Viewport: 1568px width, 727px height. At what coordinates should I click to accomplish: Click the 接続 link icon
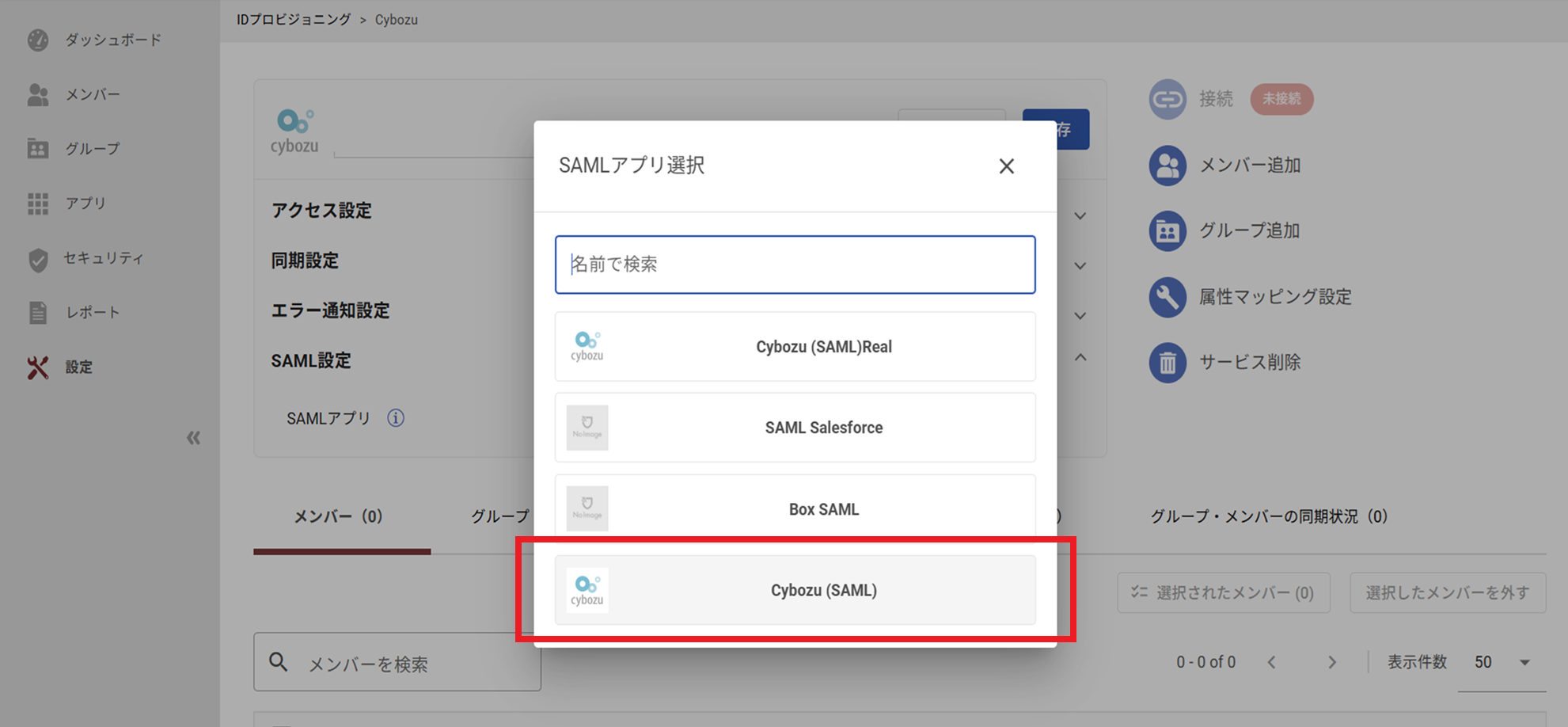coord(1167,100)
